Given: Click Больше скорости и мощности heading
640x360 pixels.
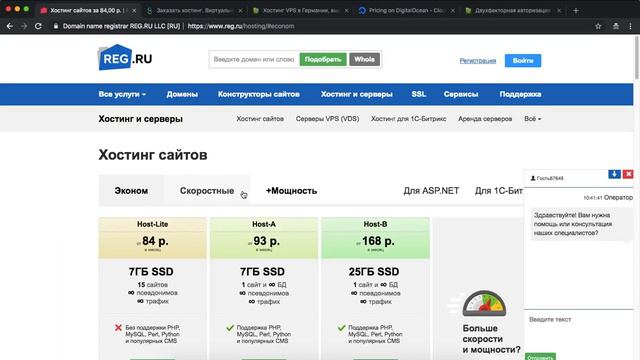Looking at the screenshot, I should [492, 339].
